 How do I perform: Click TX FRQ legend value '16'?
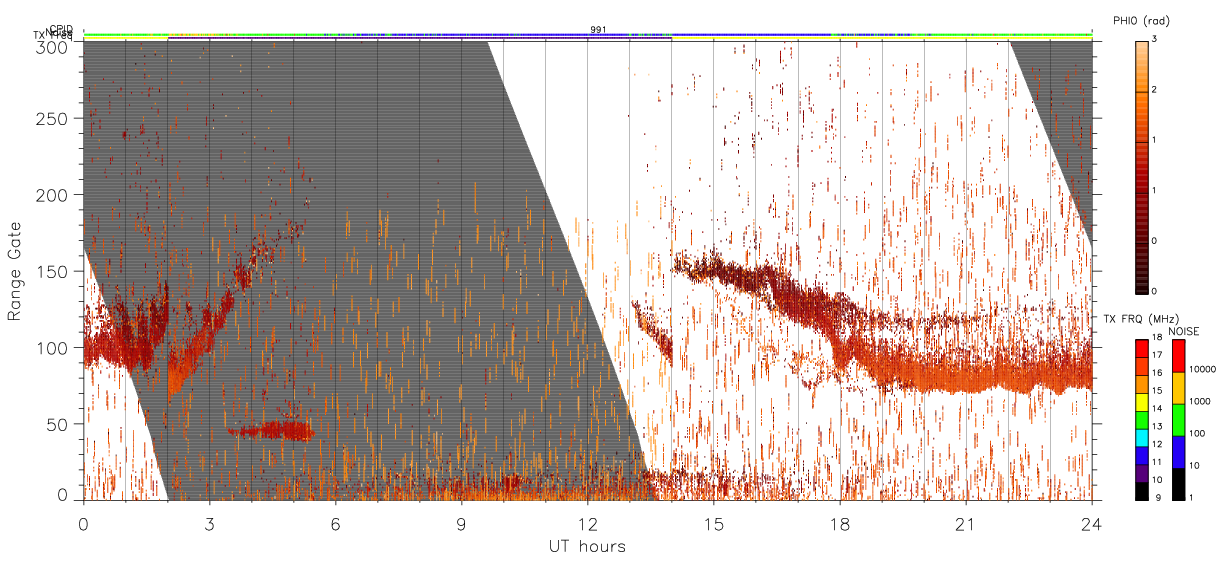click(x=1157, y=374)
